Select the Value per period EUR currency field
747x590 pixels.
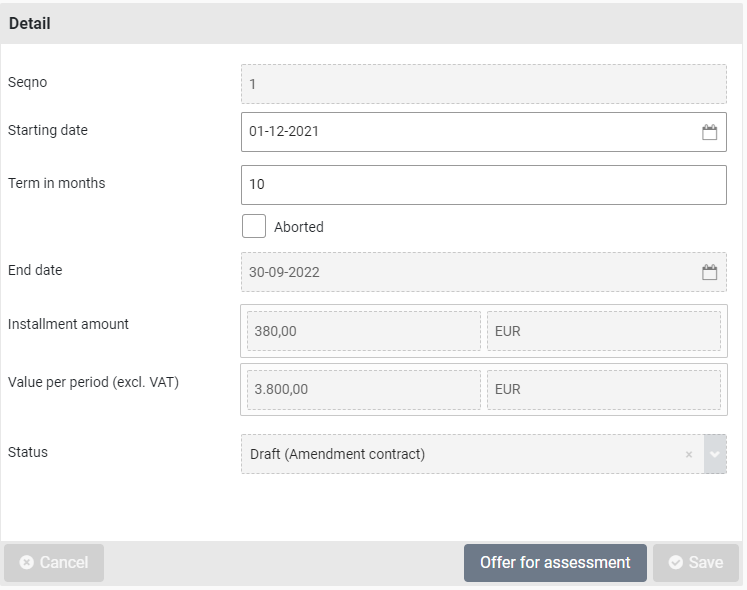coord(603,390)
